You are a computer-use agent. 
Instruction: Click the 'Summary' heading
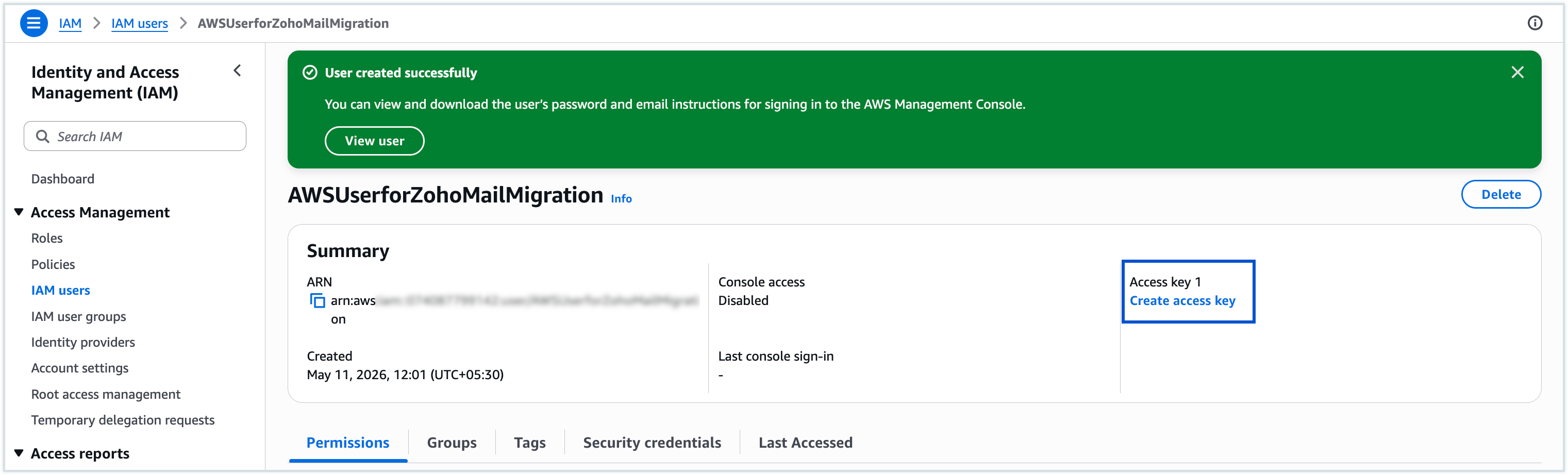347,250
